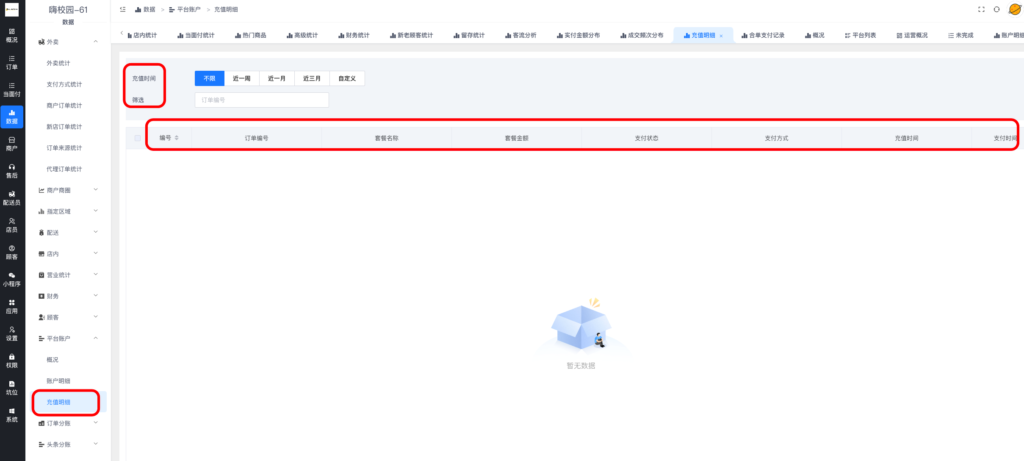Switch to the 运营概况 tab
This screenshot has width=1024, height=461.
[x=912, y=35]
